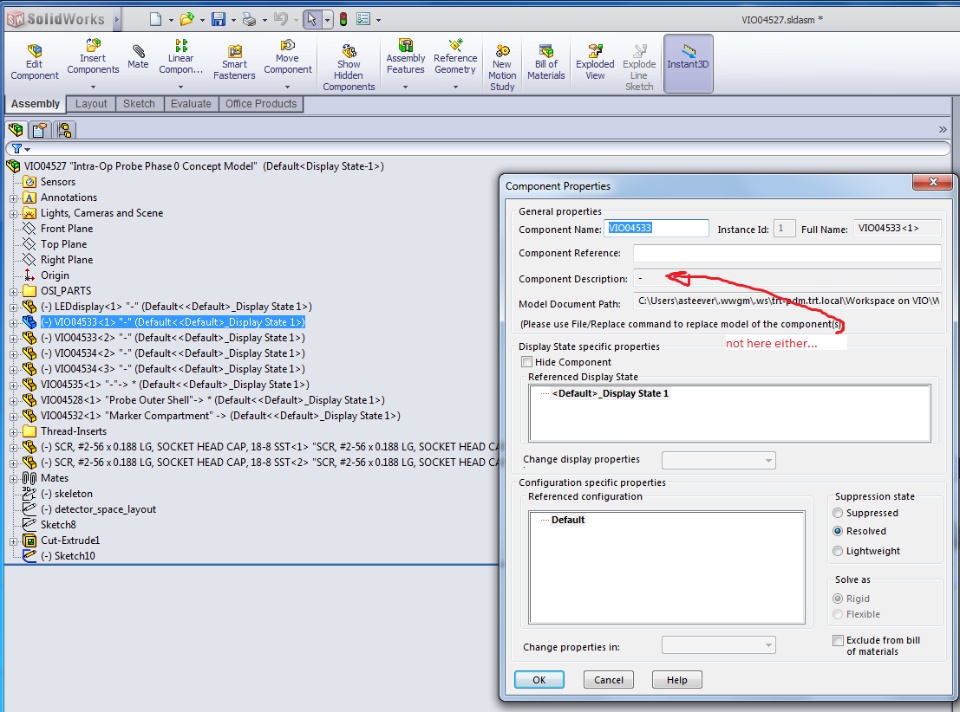Select the Resolved radio button
Image resolution: width=960 pixels, height=712 pixels.
click(838, 531)
